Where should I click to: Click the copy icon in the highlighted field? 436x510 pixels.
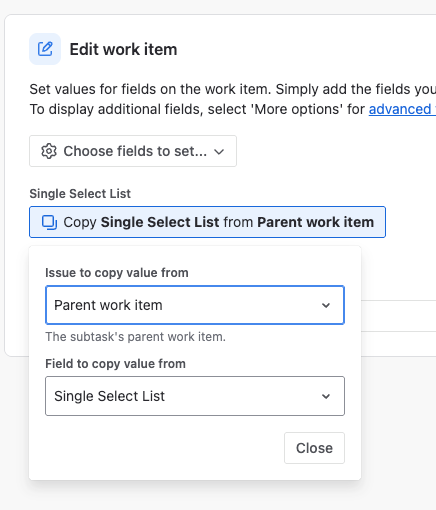[49, 222]
